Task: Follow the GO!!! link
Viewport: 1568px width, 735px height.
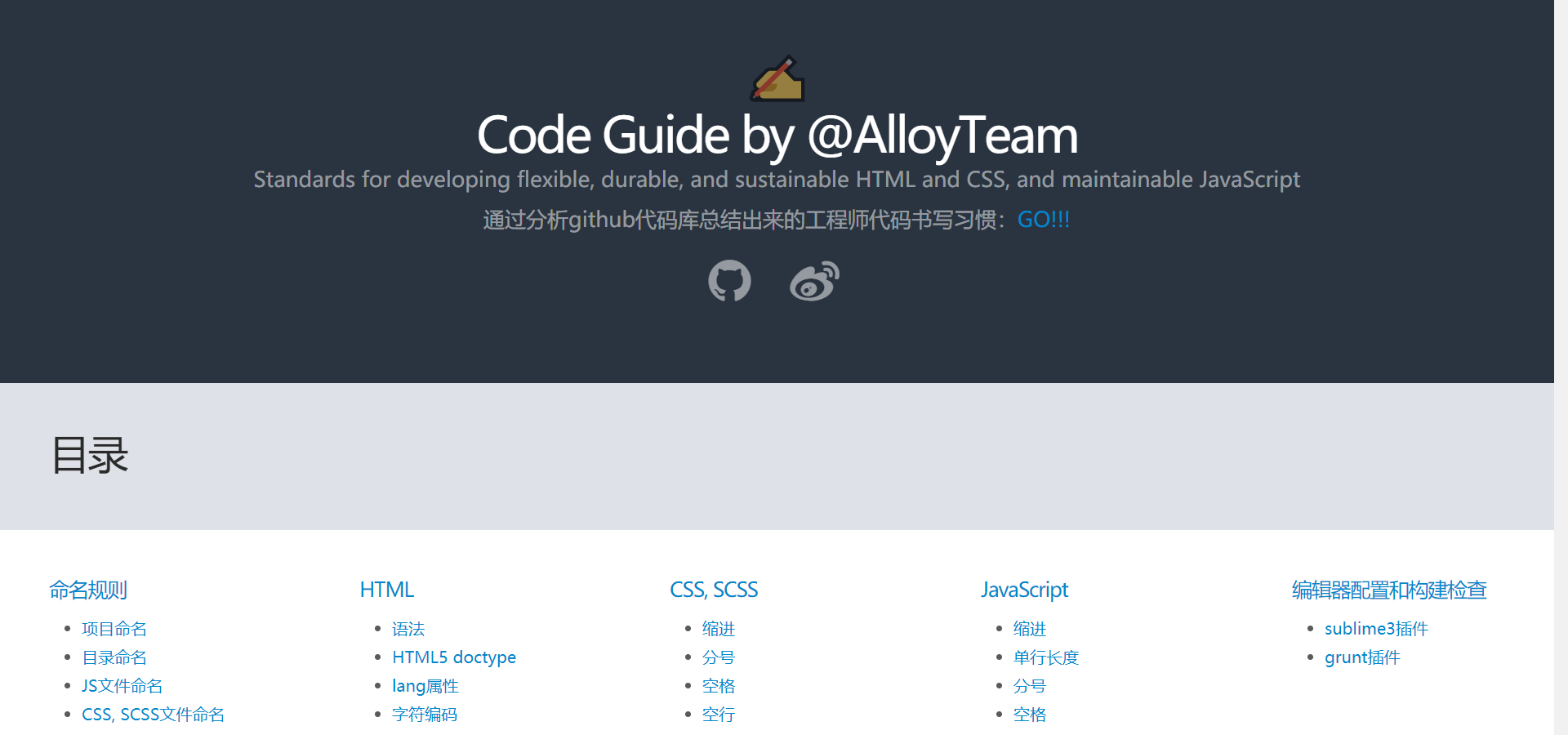Action: pyautogui.click(x=1043, y=220)
